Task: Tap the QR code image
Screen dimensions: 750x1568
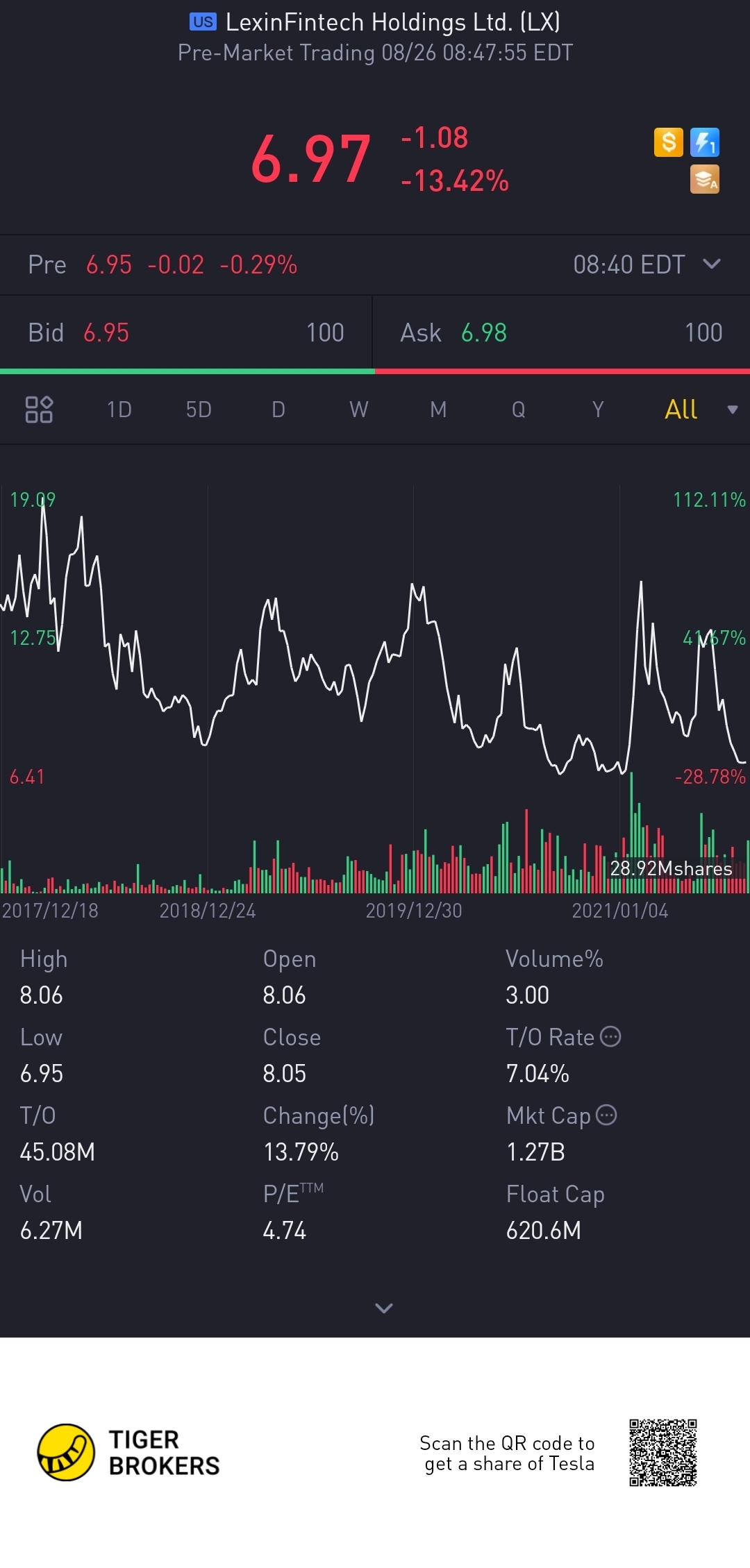Action: [663, 1453]
